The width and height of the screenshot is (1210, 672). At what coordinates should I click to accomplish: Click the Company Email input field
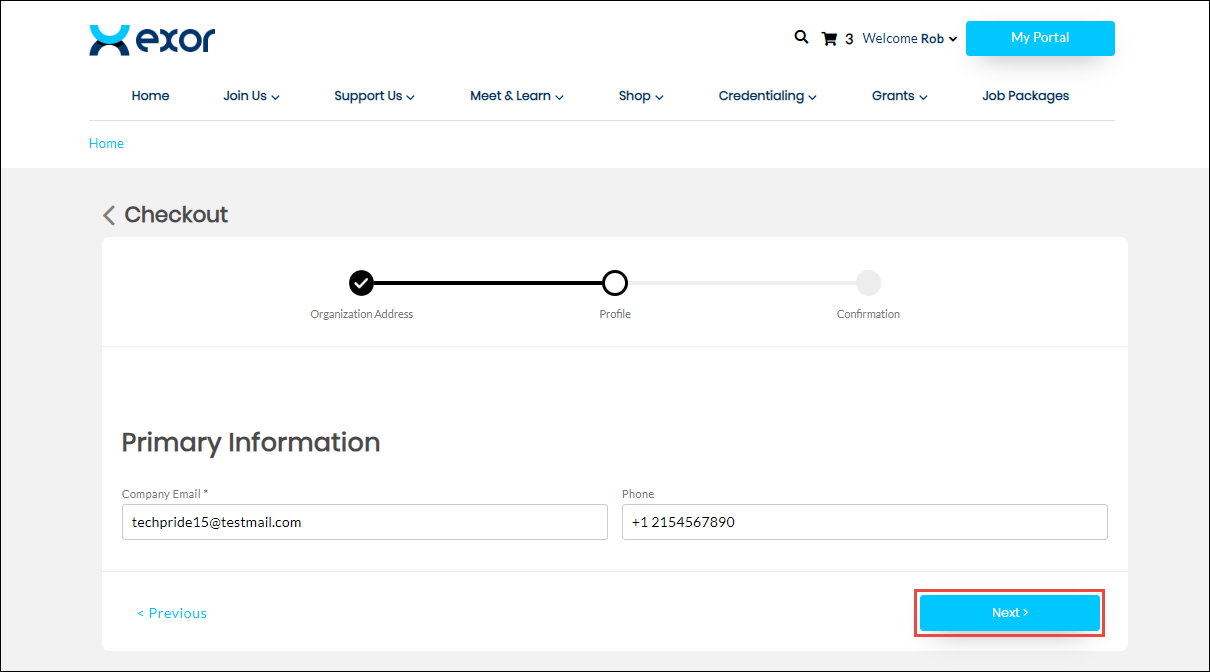(x=364, y=522)
